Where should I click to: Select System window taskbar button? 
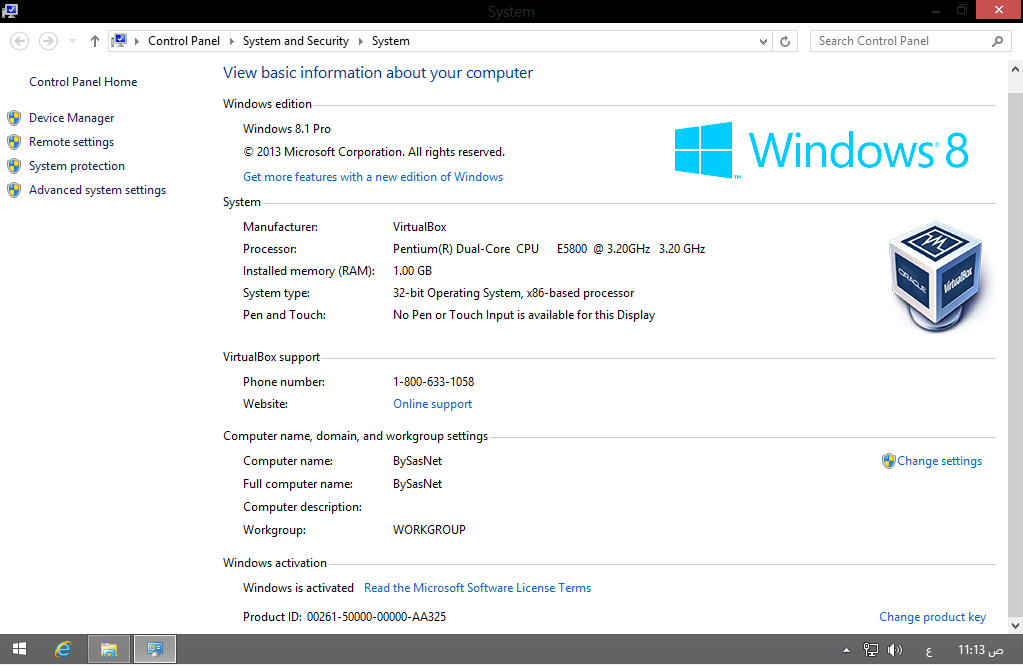[x=155, y=649]
